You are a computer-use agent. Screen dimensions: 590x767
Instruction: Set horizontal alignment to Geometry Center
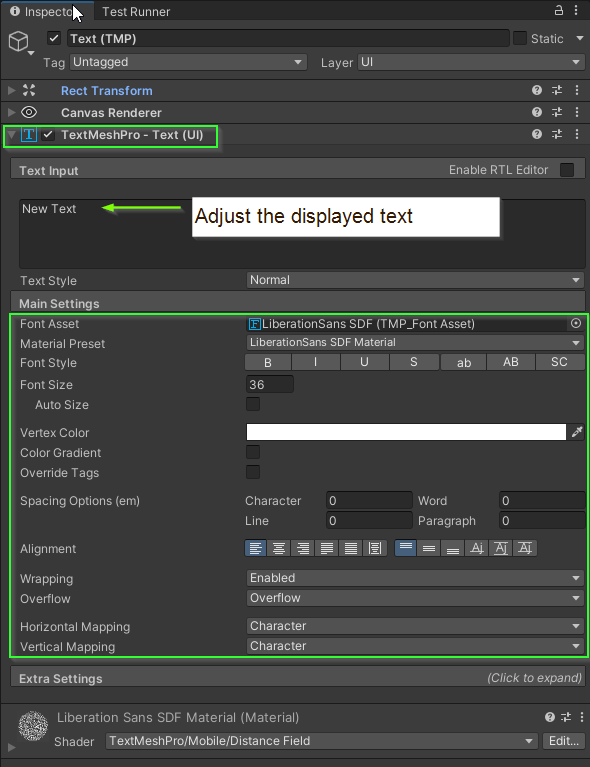[375, 548]
